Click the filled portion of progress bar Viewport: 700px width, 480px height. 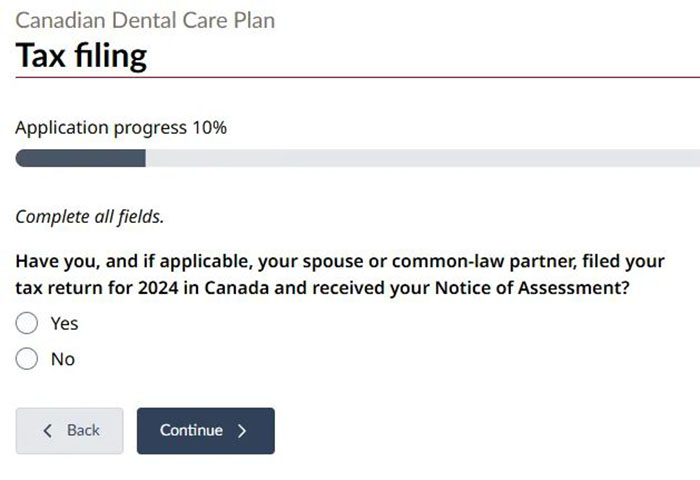tap(80, 158)
